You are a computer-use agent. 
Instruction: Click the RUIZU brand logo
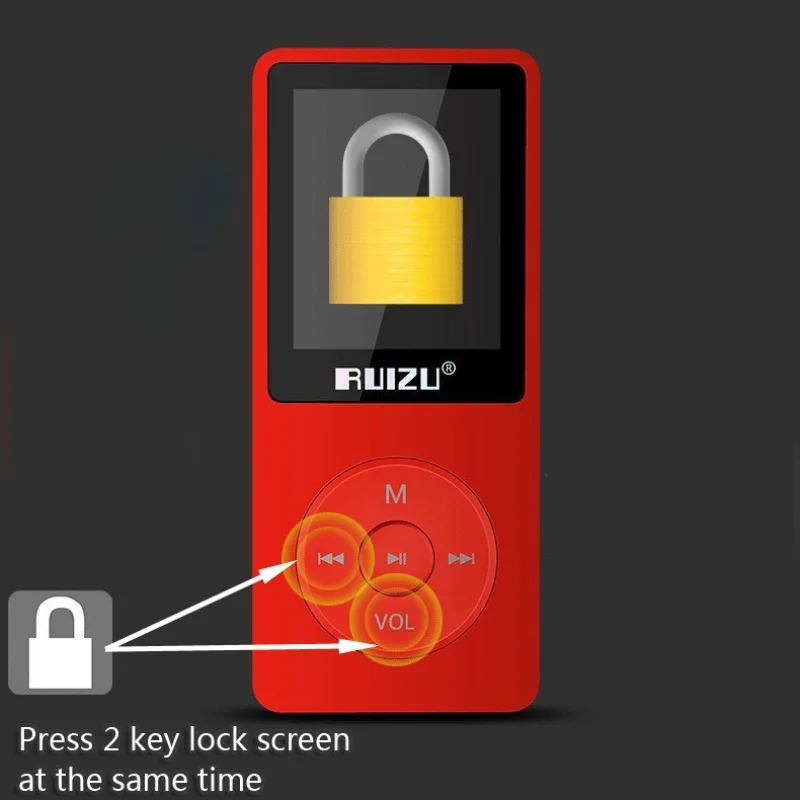point(387,379)
